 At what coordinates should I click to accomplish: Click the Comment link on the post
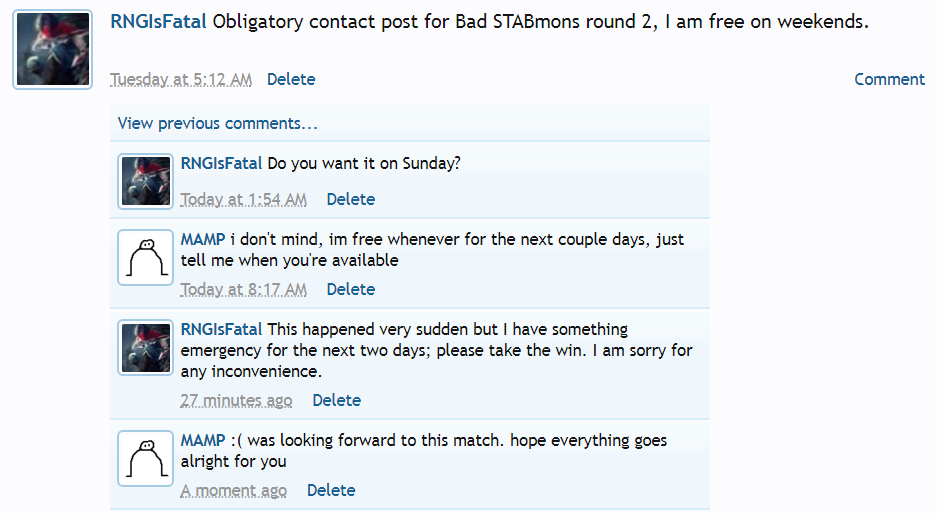pyautogui.click(x=889, y=79)
